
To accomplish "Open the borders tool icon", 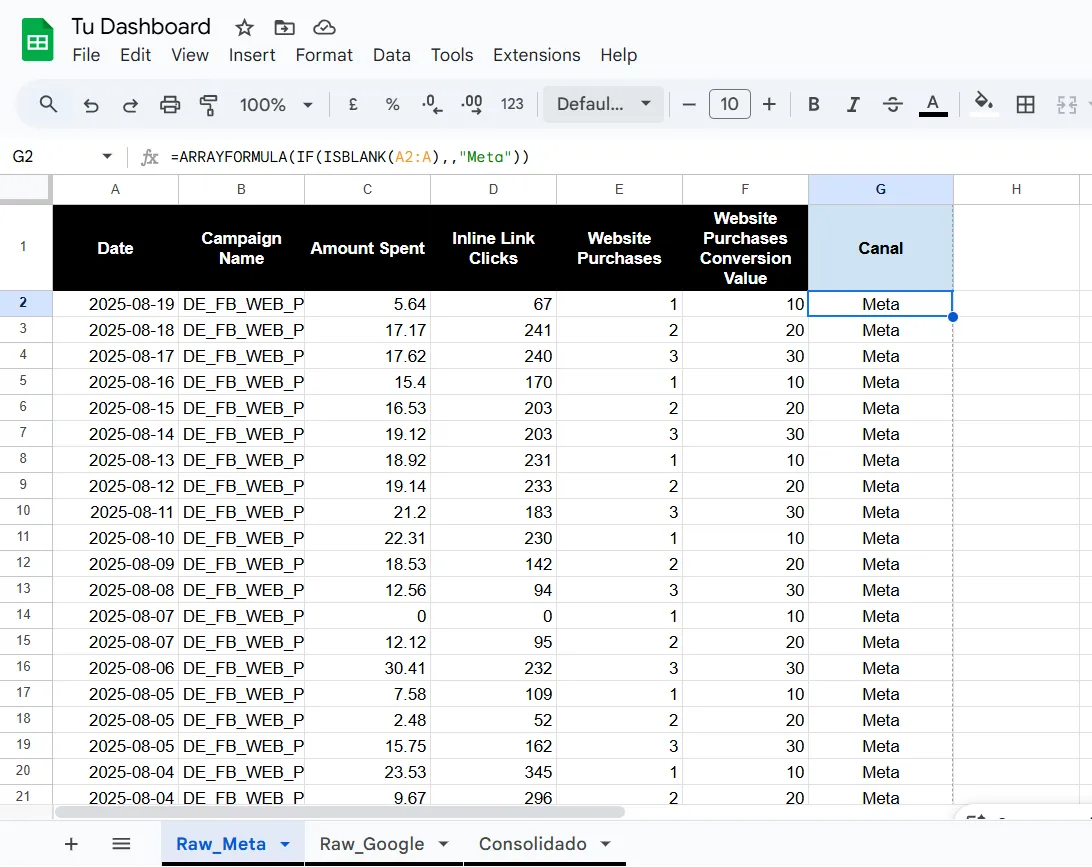I will [x=1025, y=105].
